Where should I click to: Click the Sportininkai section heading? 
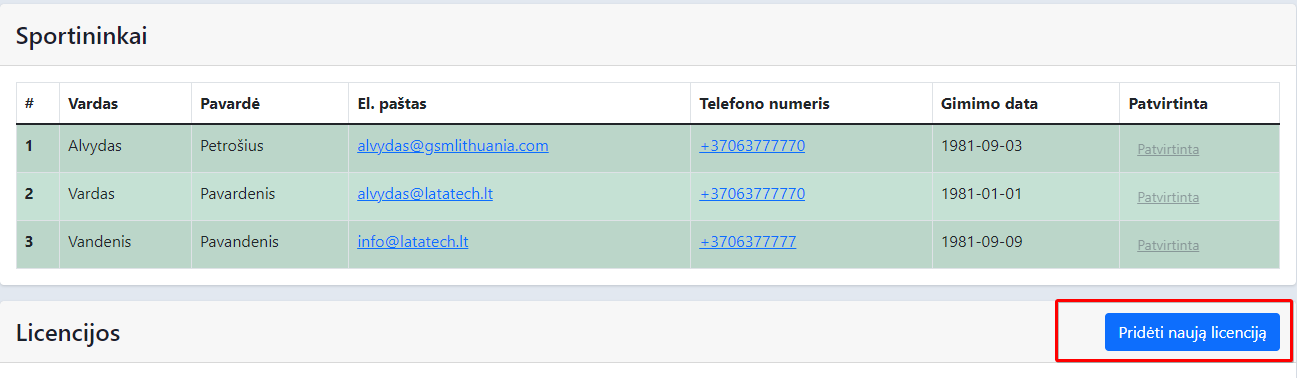[82, 36]
